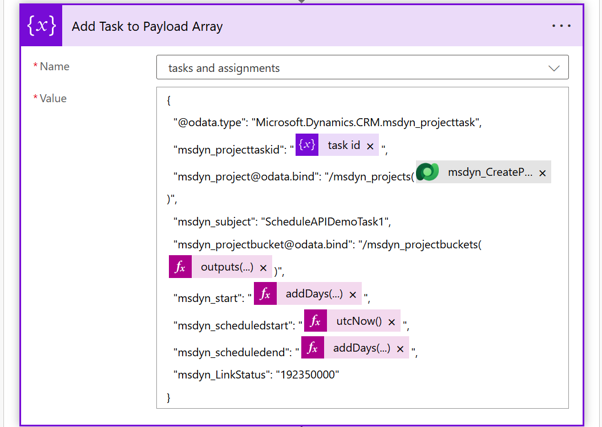602x427 pixels.
Task: Click the "msdyn_subject": "ScheduleAPIDemoTask1" line
Action: click(x=282, y=222)
